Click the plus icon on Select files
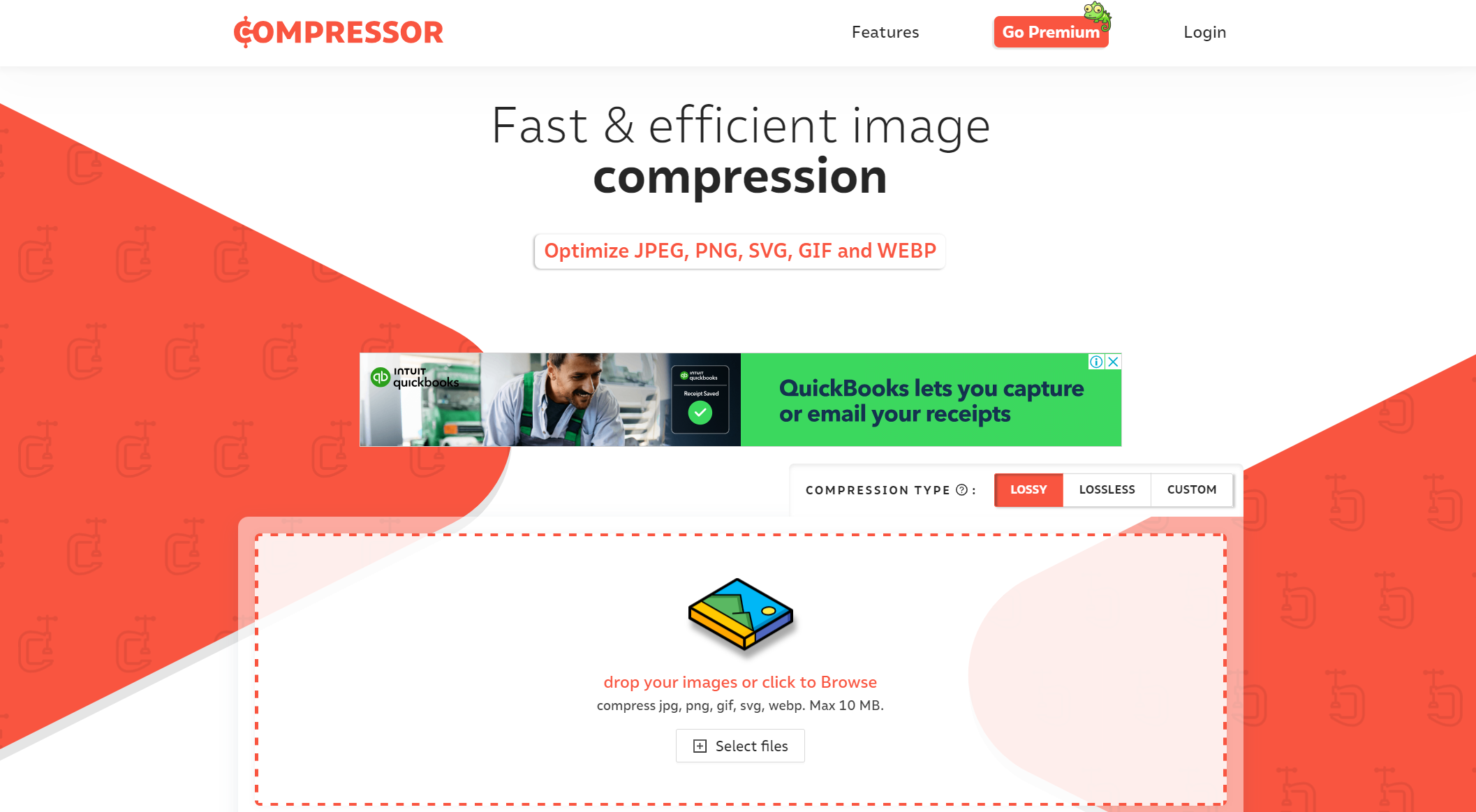 701,745
